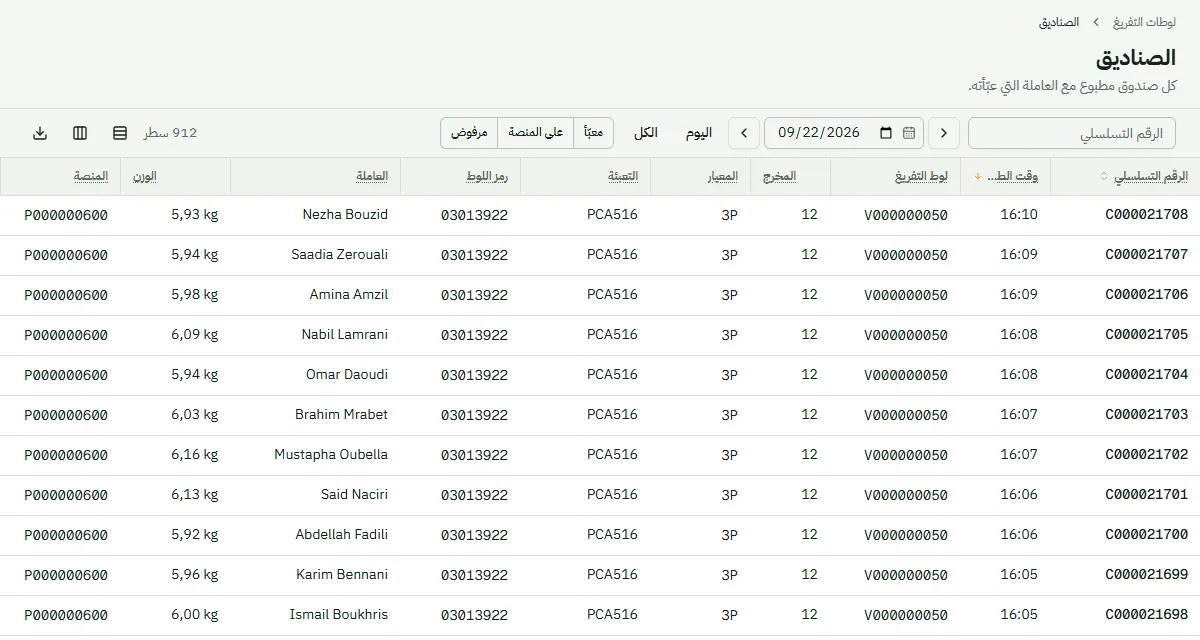Click worker name Nezha Bouzid
The height and width of the screenshot is (640, 1200).
pos(345,215)
